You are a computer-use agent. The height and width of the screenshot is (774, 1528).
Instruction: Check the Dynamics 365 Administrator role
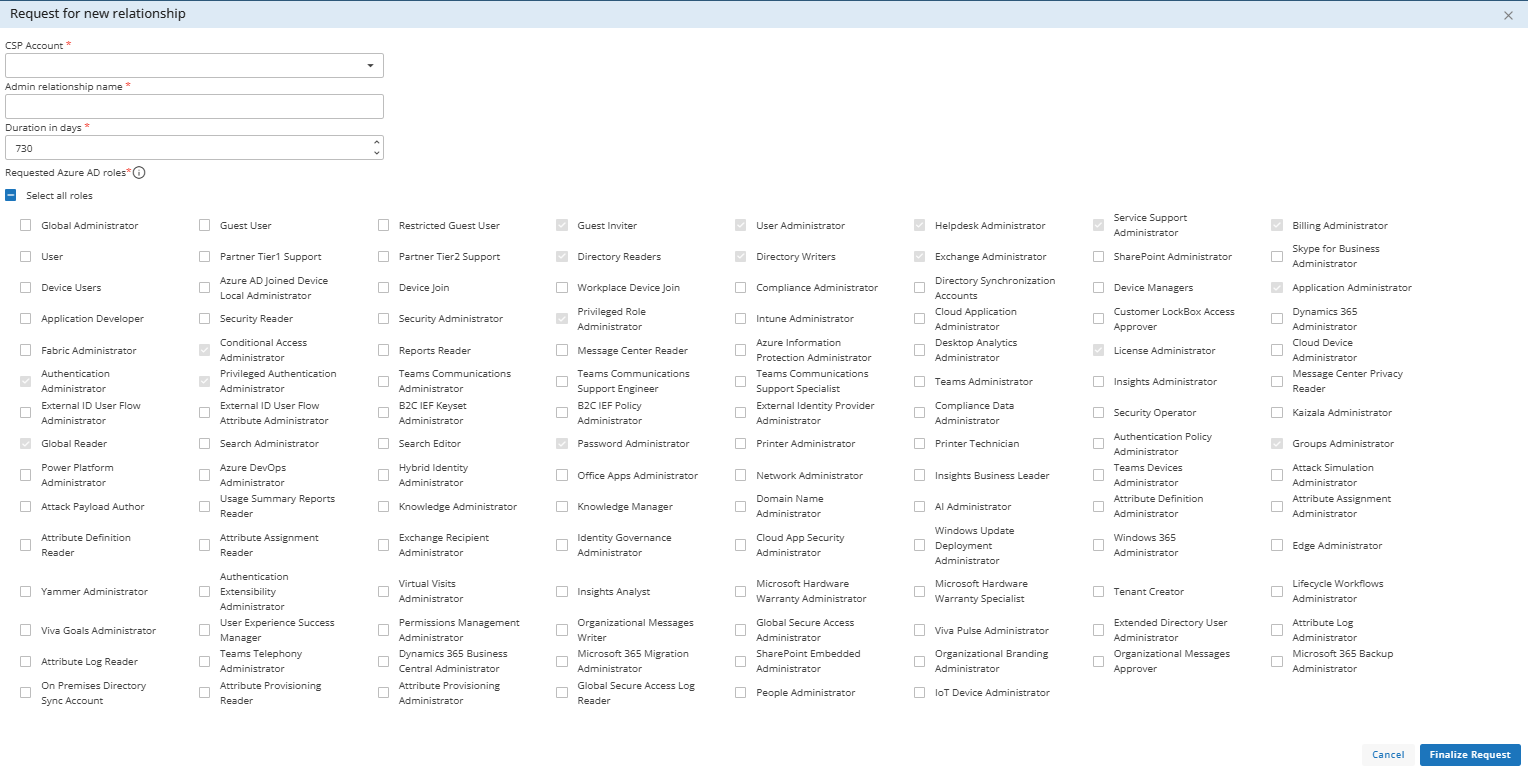pyautogui.click(x=1277, y=318)
